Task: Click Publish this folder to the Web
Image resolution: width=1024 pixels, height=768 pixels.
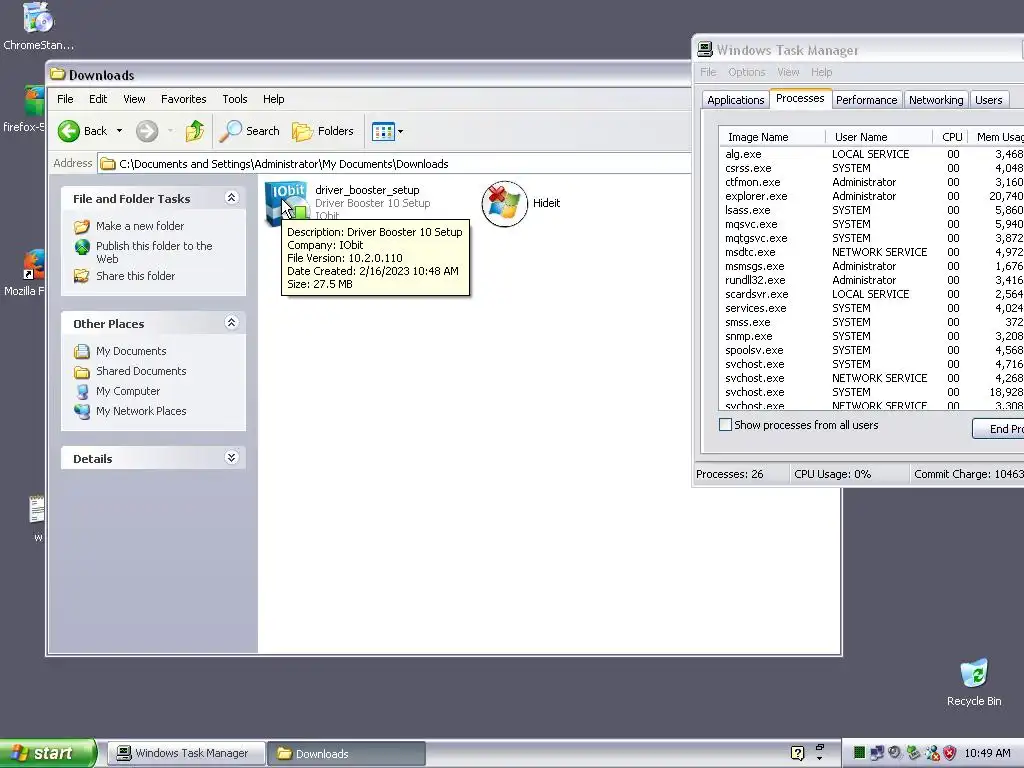Action: [x=154, y=252]
